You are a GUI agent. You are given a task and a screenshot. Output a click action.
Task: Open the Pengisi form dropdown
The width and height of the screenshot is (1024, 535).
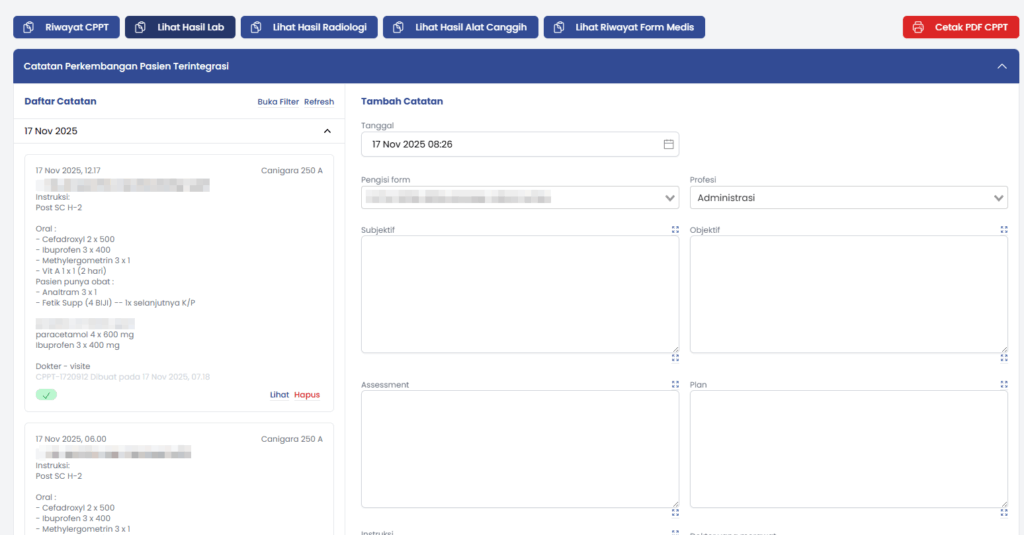tap(519, 198)
